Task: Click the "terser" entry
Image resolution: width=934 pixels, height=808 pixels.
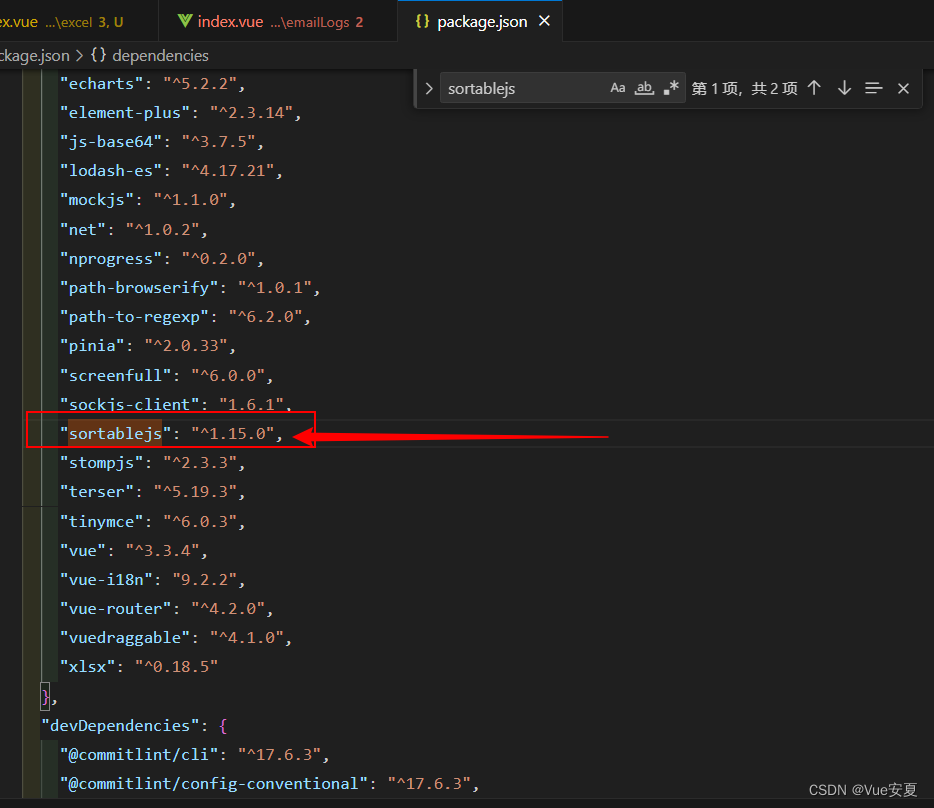Action: click(x=152, y=492)
